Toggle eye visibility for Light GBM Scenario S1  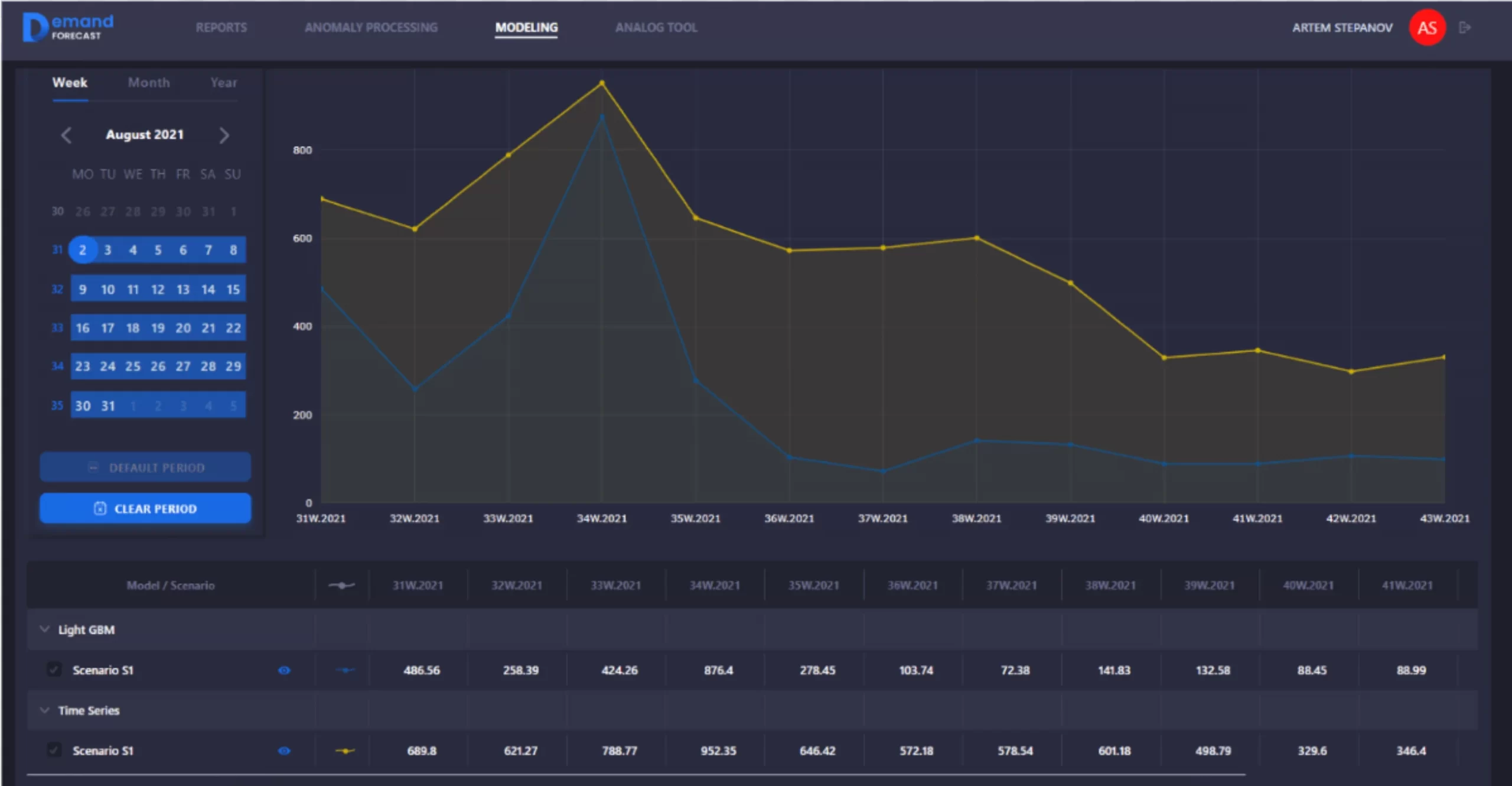click(x=284, y=670)
